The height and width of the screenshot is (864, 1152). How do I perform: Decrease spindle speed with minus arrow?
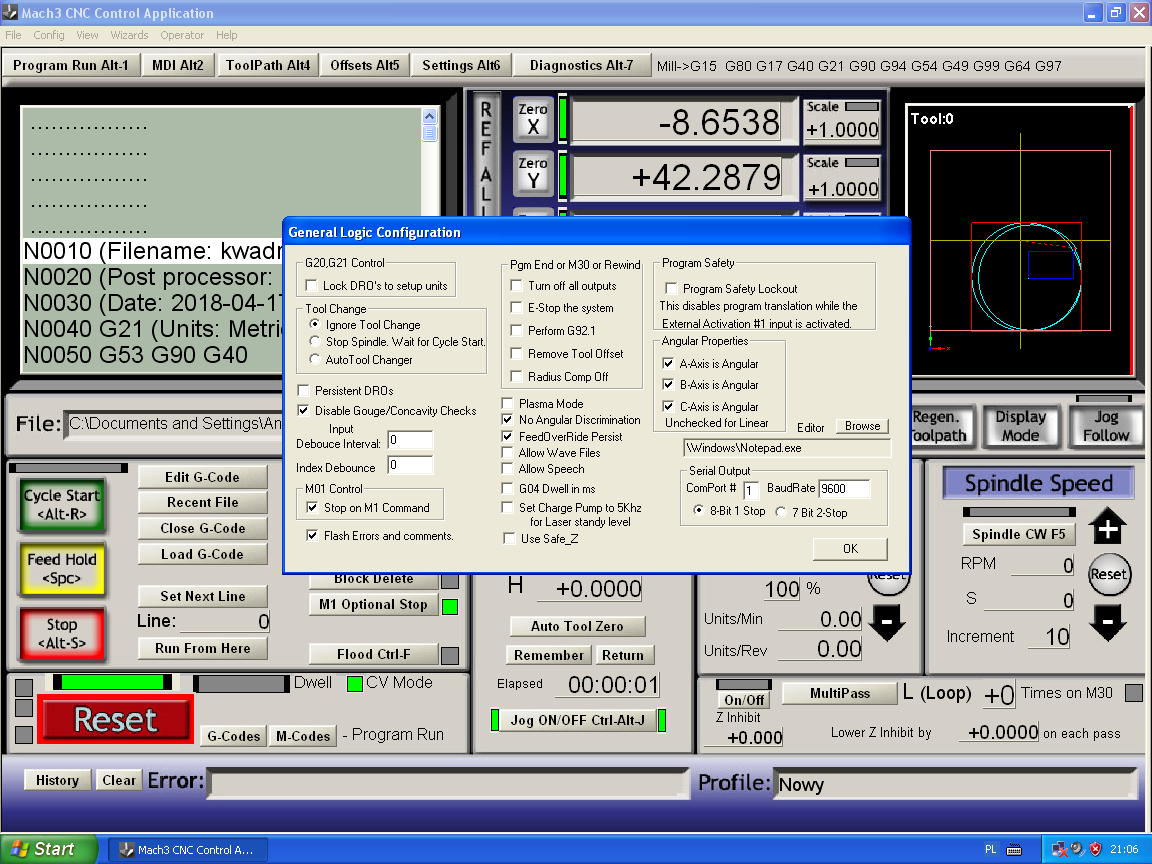pos(1107,622)
